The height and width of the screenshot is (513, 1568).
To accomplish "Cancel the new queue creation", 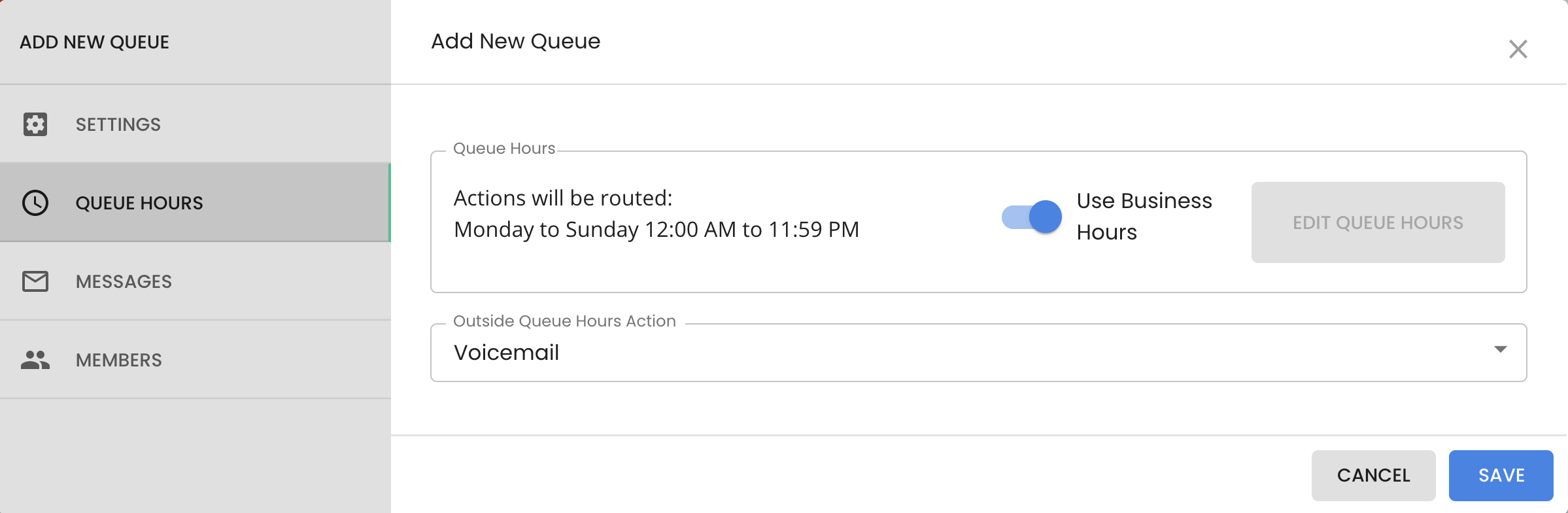I will pos(1373,476).
